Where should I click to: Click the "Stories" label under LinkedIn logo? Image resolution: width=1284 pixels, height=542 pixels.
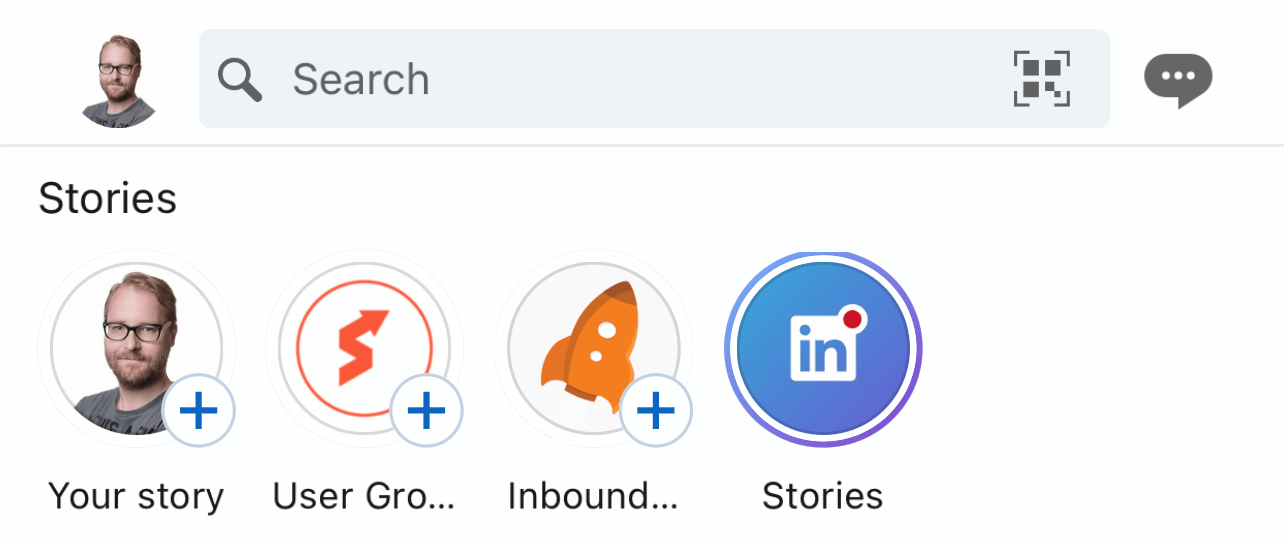tap(823, 496)
